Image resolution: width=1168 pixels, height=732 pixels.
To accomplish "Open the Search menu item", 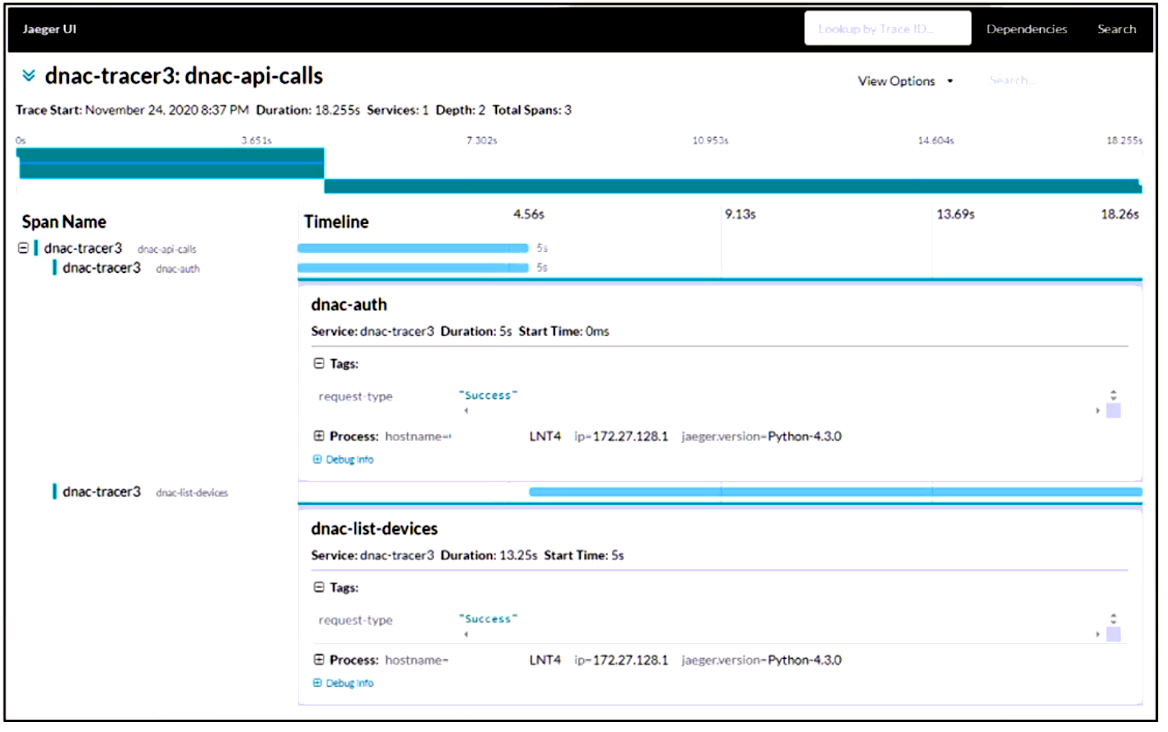I will (1116, 29).
